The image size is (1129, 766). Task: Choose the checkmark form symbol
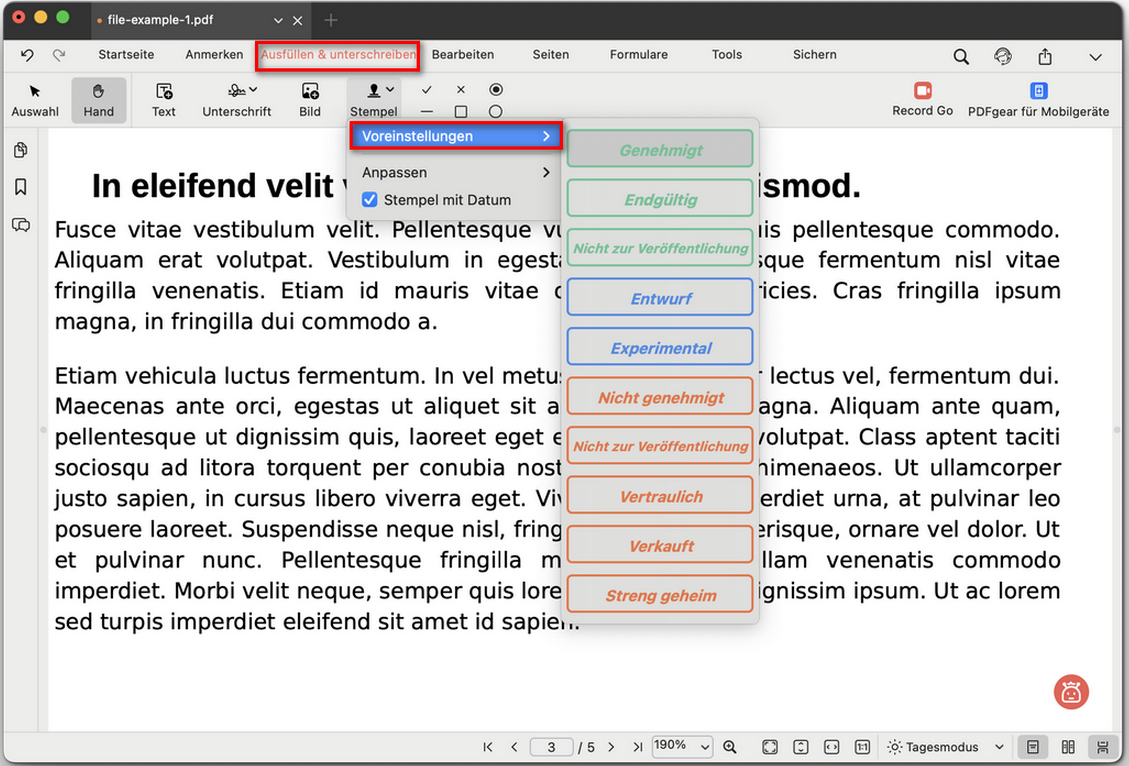427,90
